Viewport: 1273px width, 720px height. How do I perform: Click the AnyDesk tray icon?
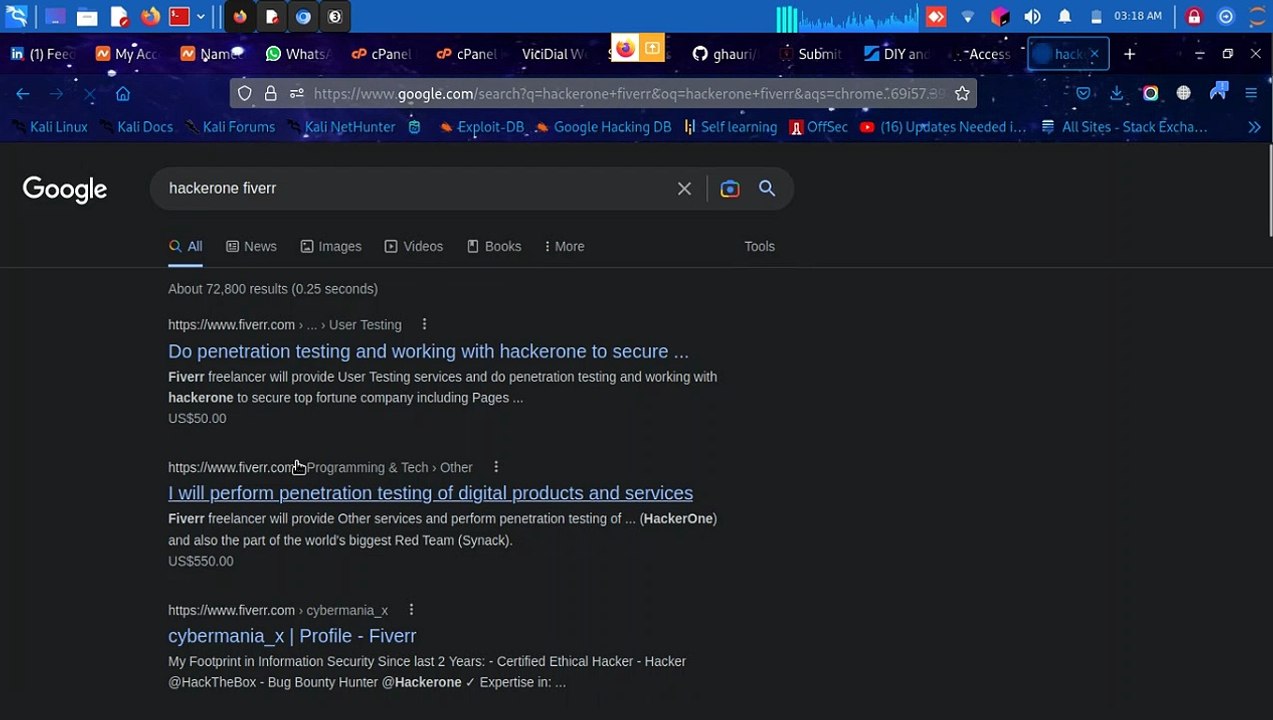coord(936,17)
